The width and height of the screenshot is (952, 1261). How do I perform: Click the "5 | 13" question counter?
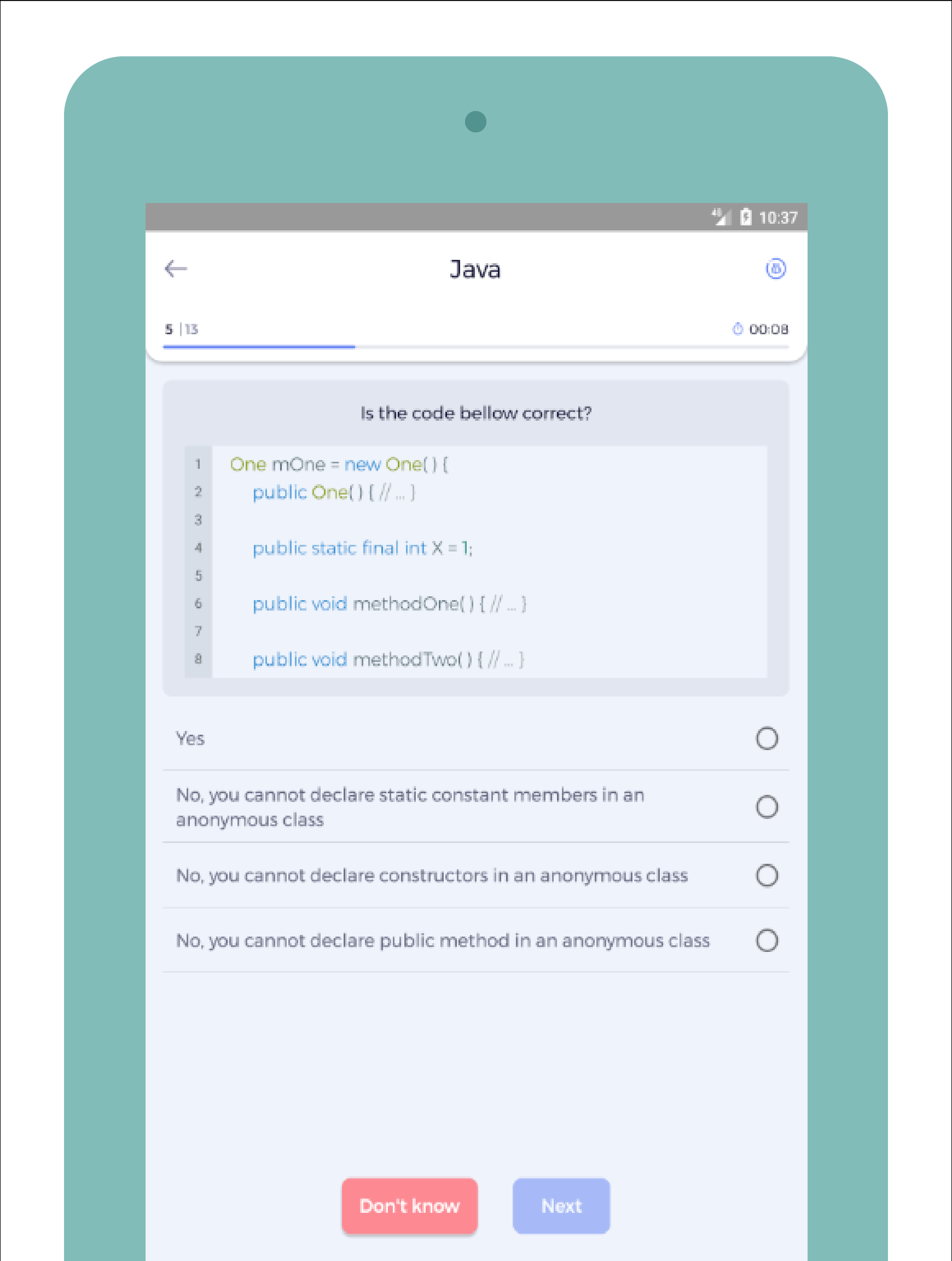(181, 329)
